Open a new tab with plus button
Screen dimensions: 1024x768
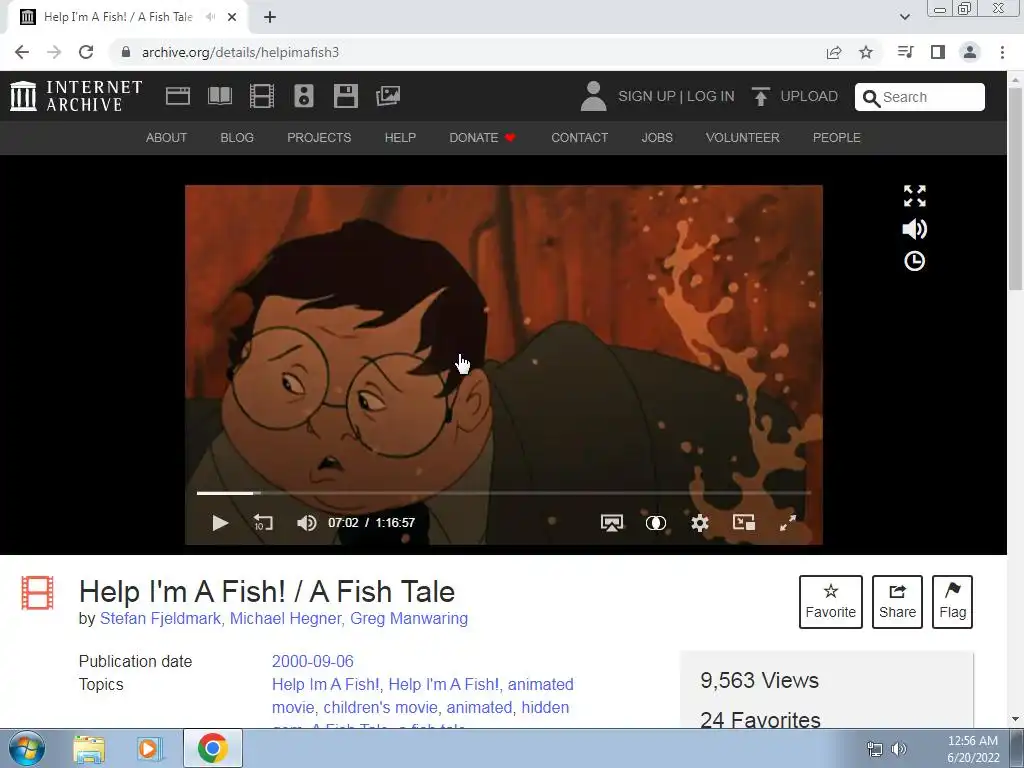[x=270, y=17]
